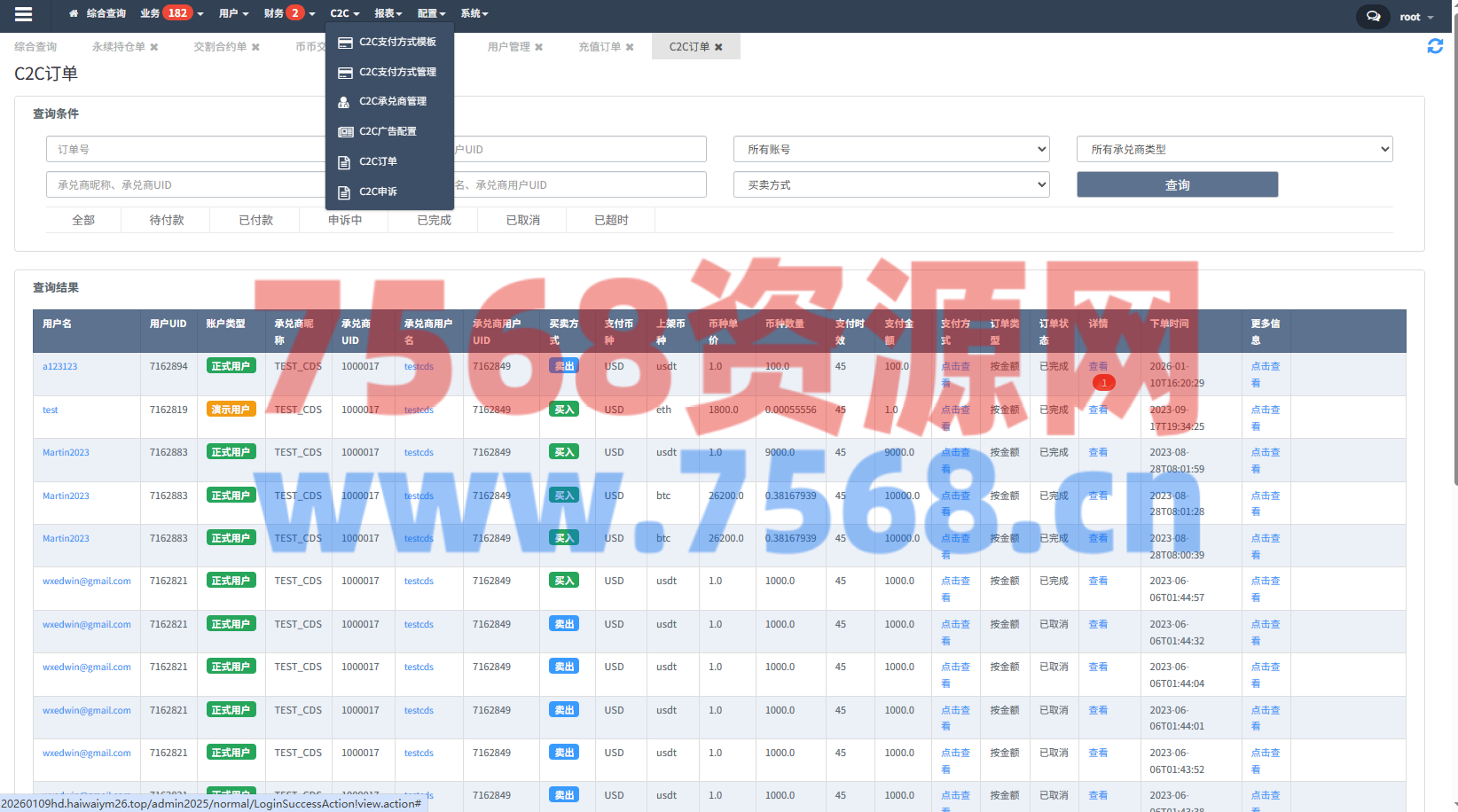Close the 充值订单 tab
This screenshot has height=812, width=1458.
pyautogui.click(x=630, y=47)
